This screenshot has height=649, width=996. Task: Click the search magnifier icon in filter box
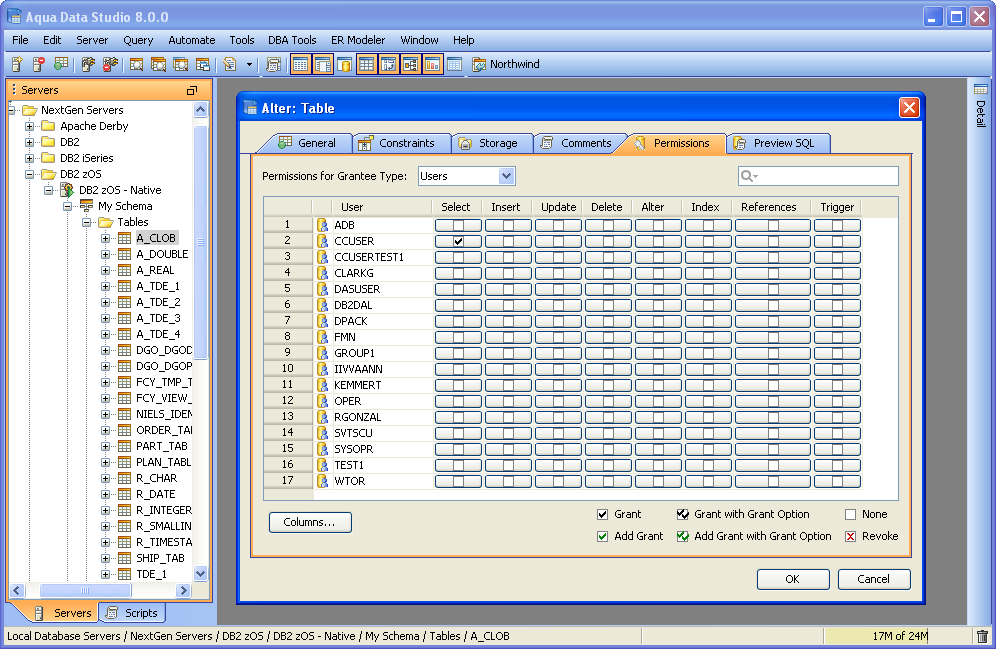(748, 176)
